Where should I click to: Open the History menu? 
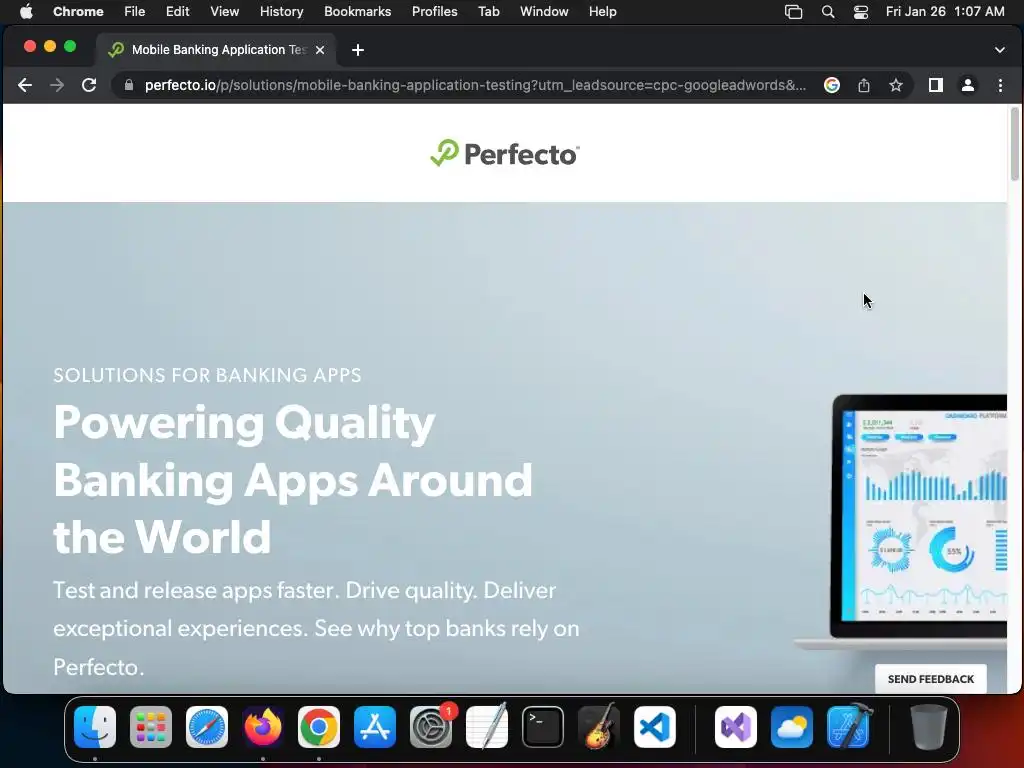281,11
